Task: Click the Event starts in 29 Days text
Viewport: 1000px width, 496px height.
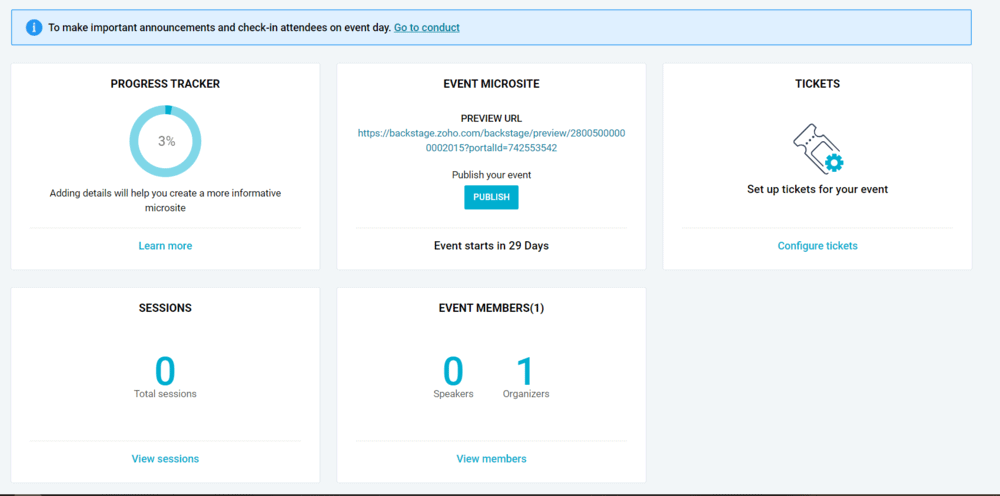Action: pyautogui.click(x=491, y=245)
